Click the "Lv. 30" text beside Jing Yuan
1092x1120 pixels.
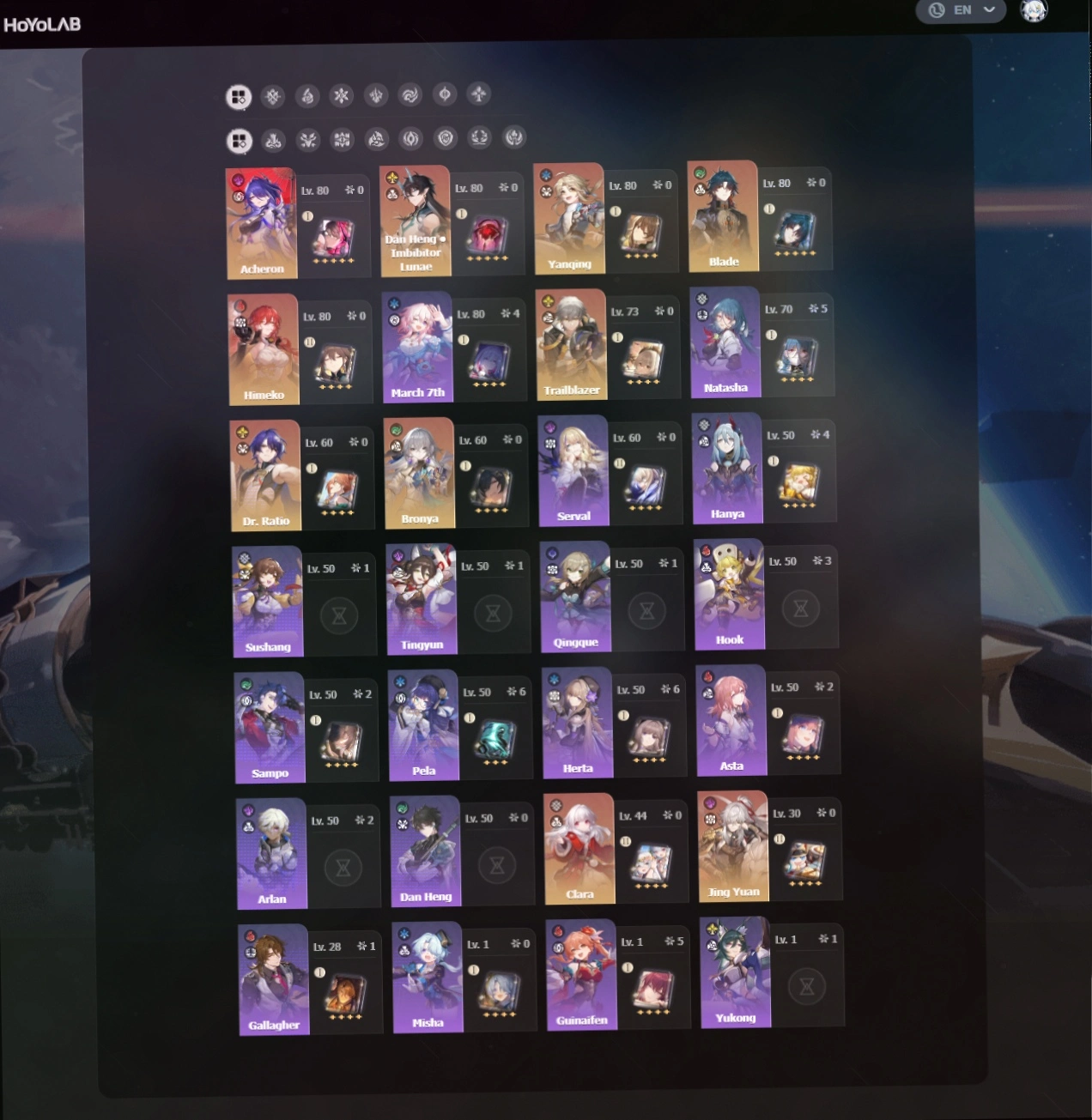pos(786,814)
